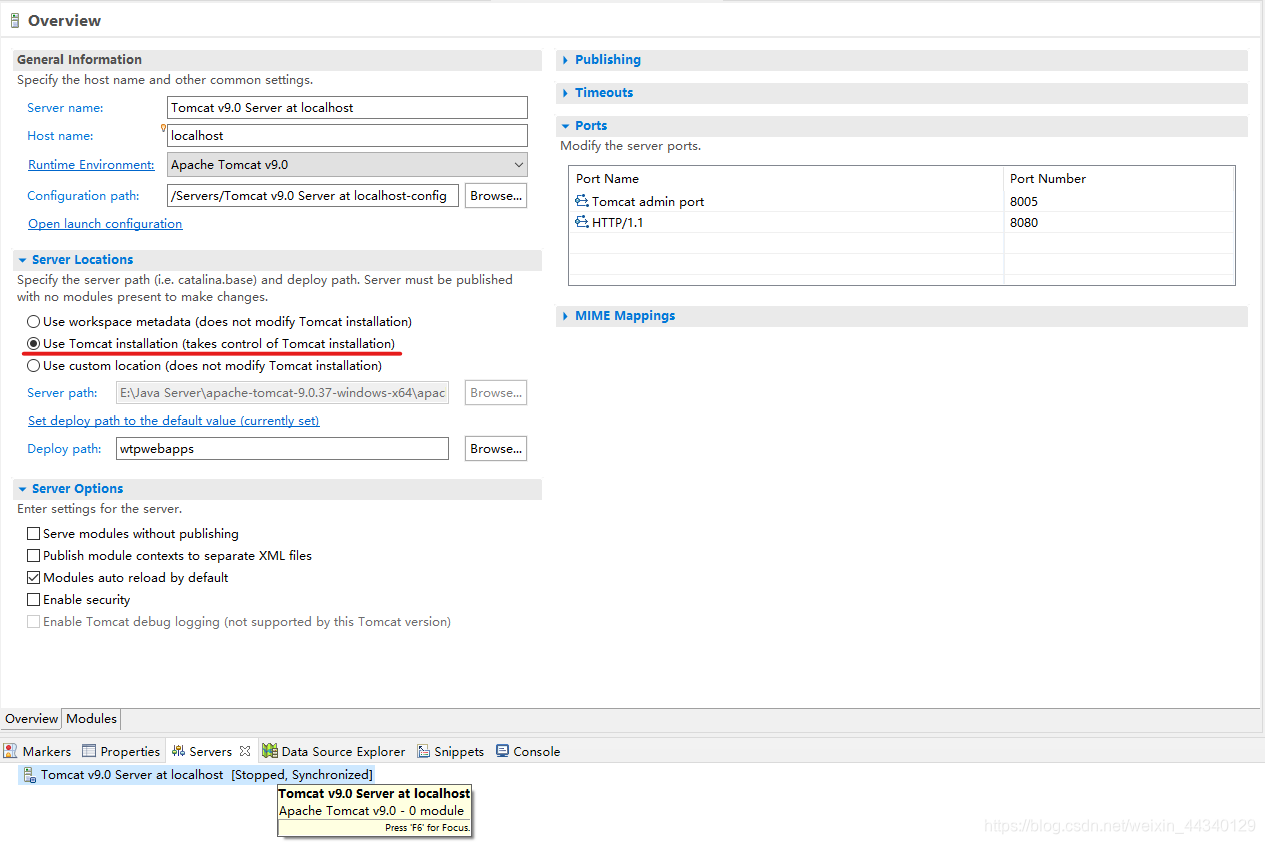Click the Console view icon
This screenshot has width=1265, height=844.
click(503, 751)
